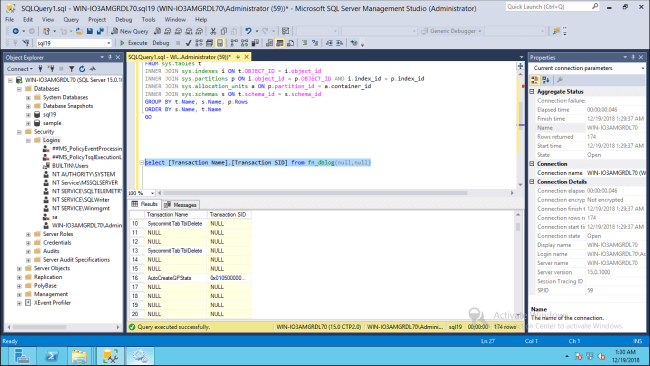Open the Connect dropdown in Object Explorer
Image resolution: width=650 pixels, height=366 pixels.
19,69
